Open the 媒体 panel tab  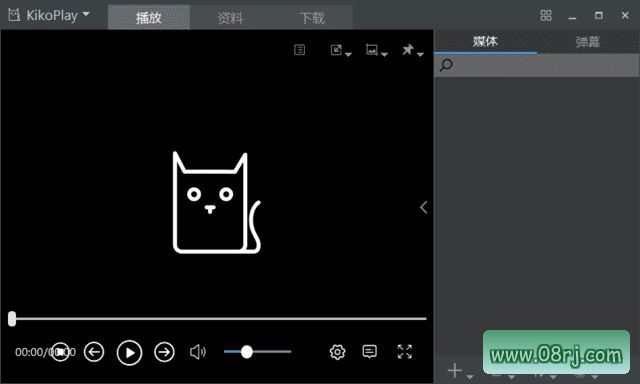coord(485,41)
